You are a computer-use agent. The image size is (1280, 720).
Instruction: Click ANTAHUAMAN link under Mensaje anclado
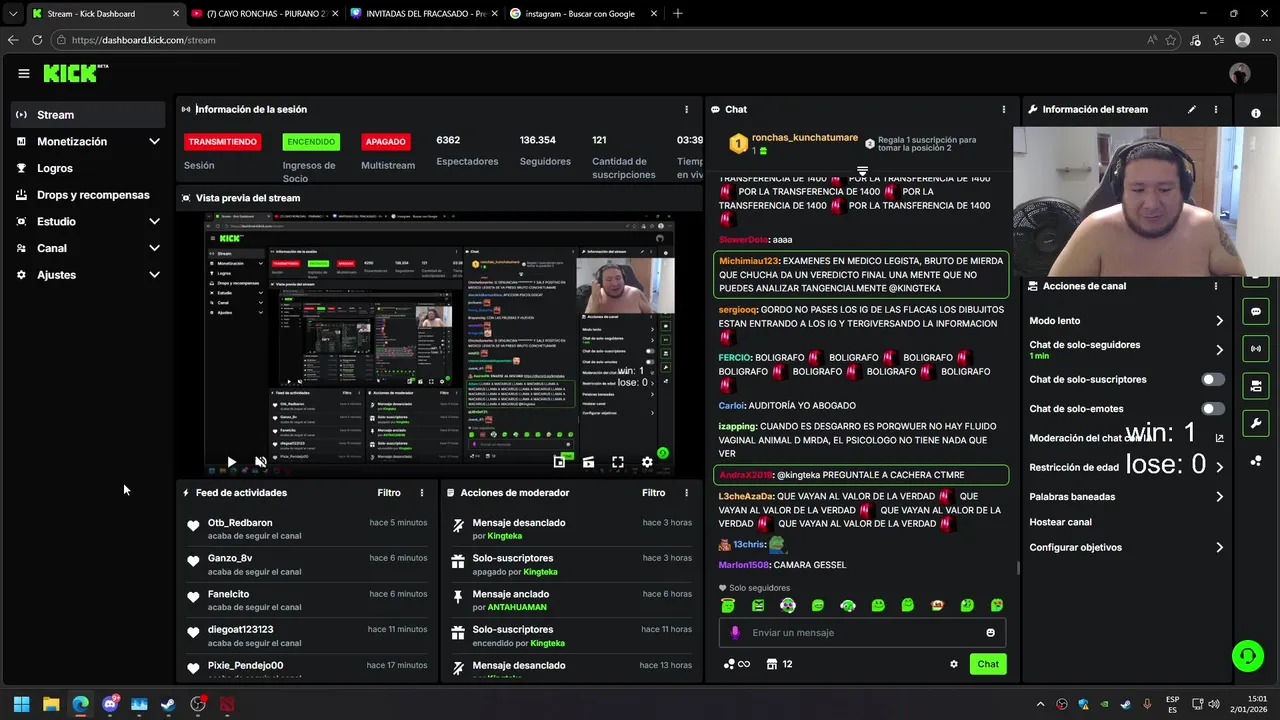click(x=517, y=607)
